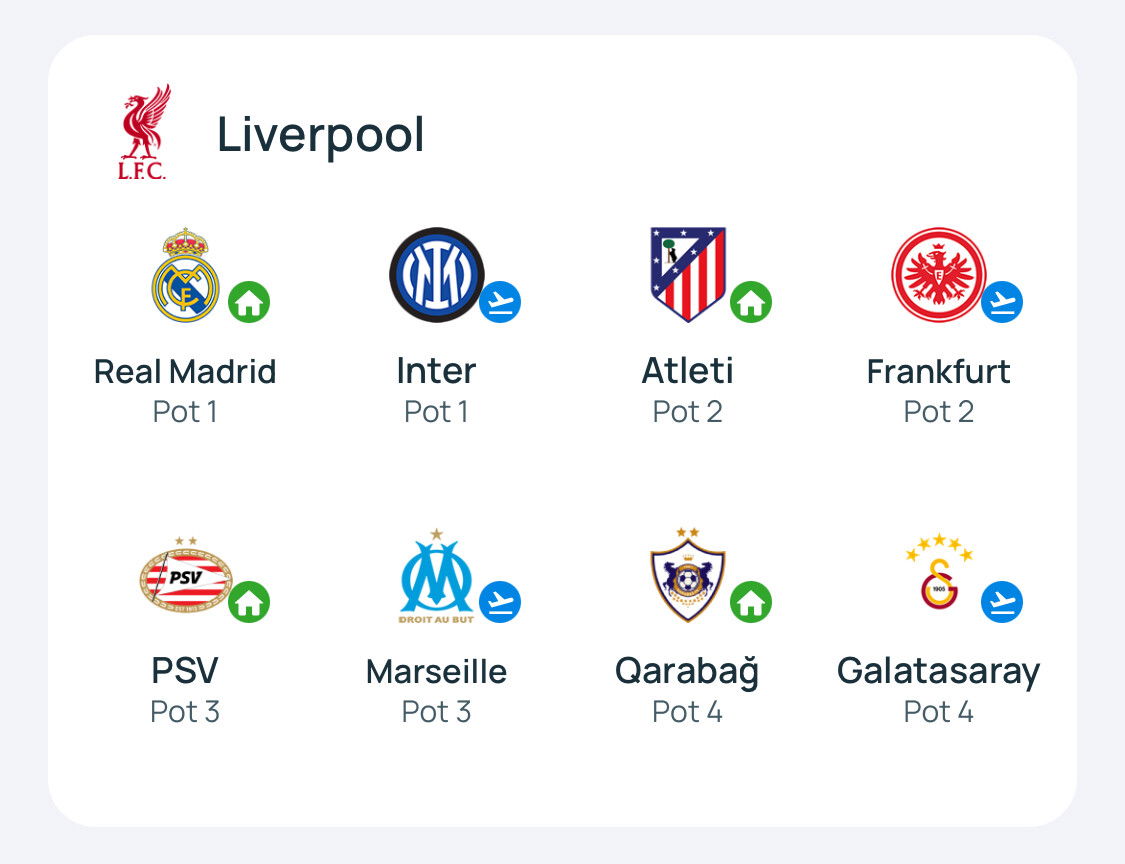The height and width of the screenshot is (864, 1125).
Task: Click the green home icon beside Real Madrid
Action: [x=249, y=302]
